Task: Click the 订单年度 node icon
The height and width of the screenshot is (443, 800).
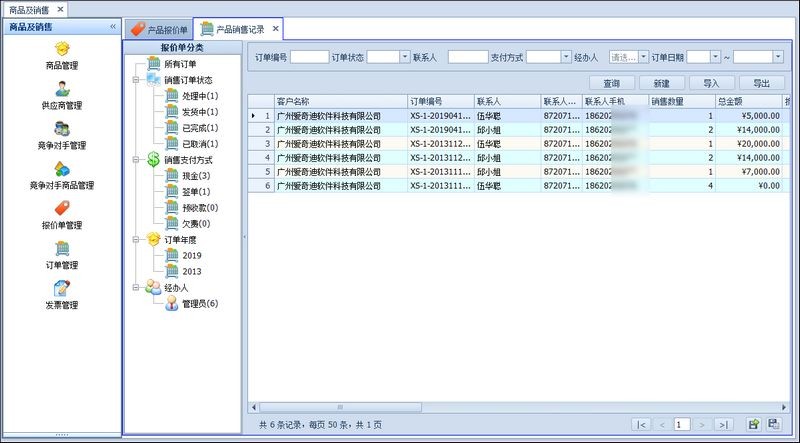Action: tap(154, 239)
